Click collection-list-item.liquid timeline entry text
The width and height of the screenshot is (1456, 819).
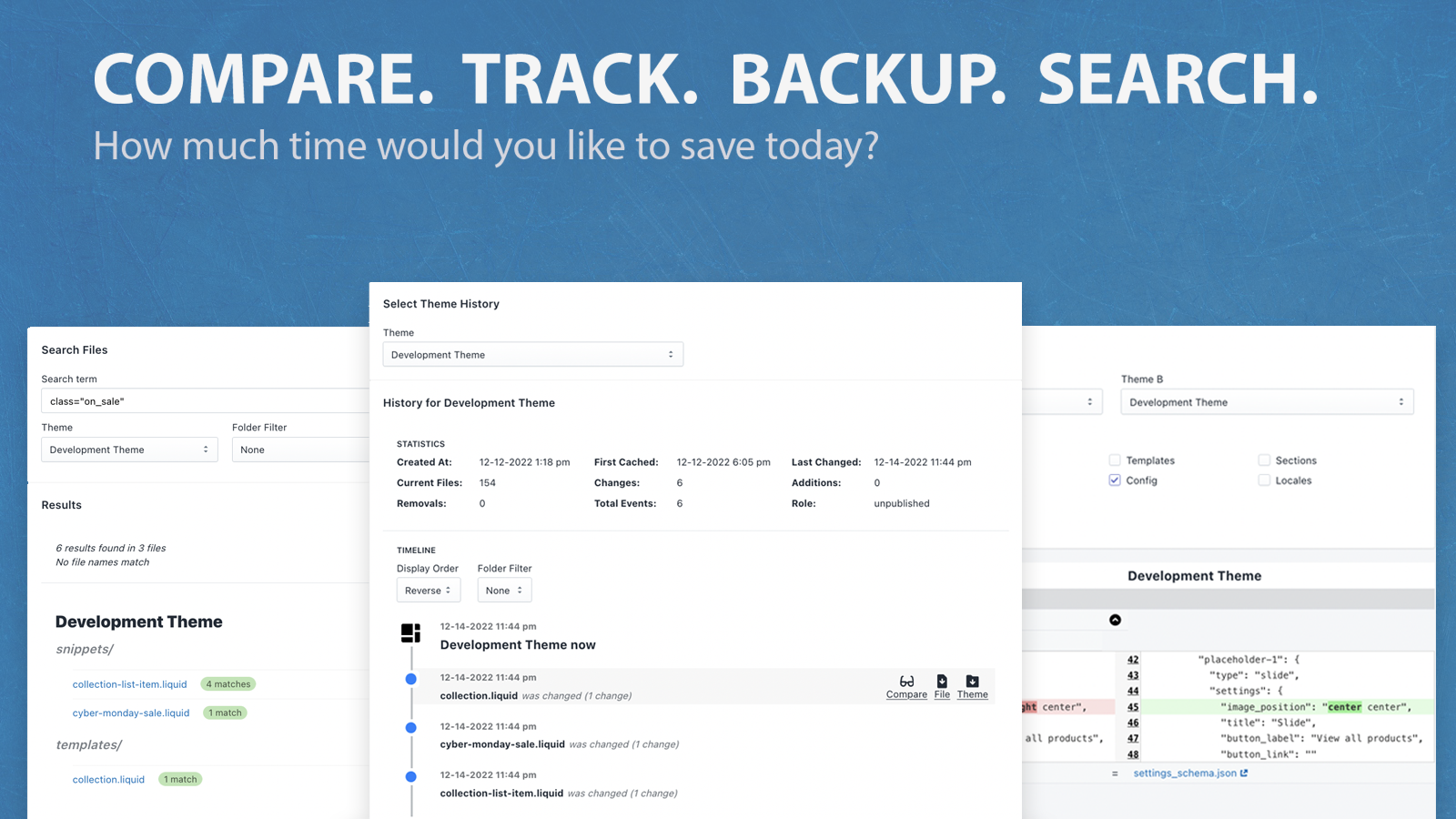point(501,794)
